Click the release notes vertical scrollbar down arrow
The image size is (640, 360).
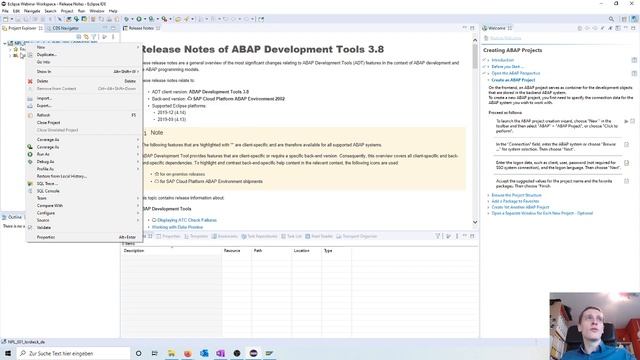475,222
